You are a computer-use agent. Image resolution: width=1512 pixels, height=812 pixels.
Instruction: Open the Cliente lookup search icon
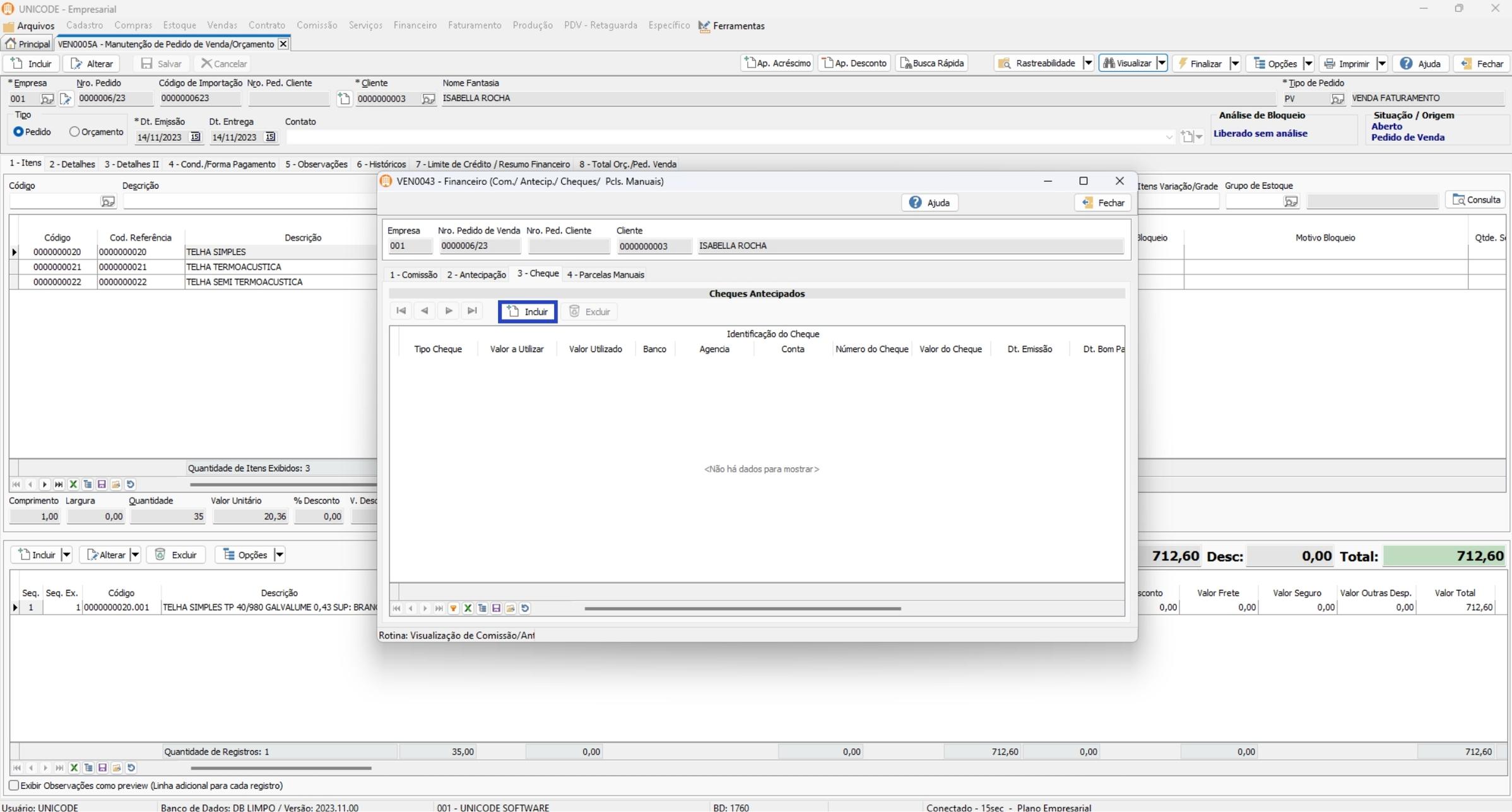coord(428,99)
